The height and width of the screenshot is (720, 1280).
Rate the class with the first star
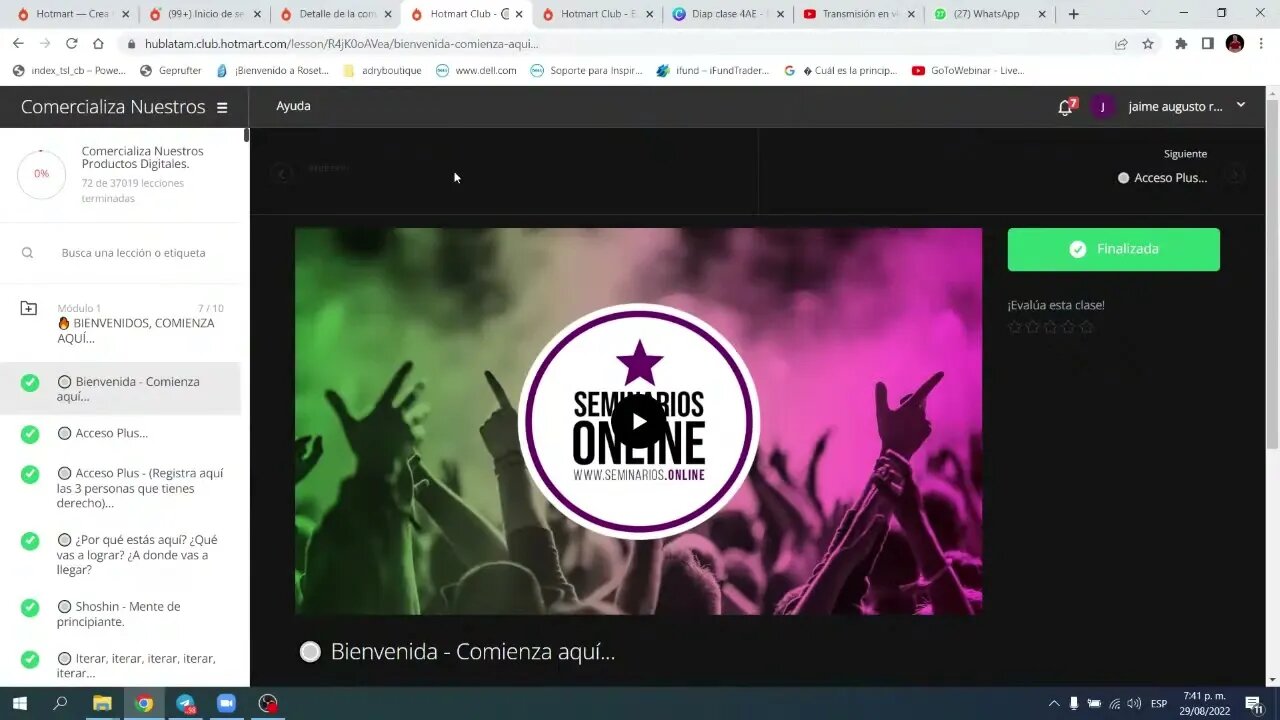pyautogui.click(x=1015, y=327)
